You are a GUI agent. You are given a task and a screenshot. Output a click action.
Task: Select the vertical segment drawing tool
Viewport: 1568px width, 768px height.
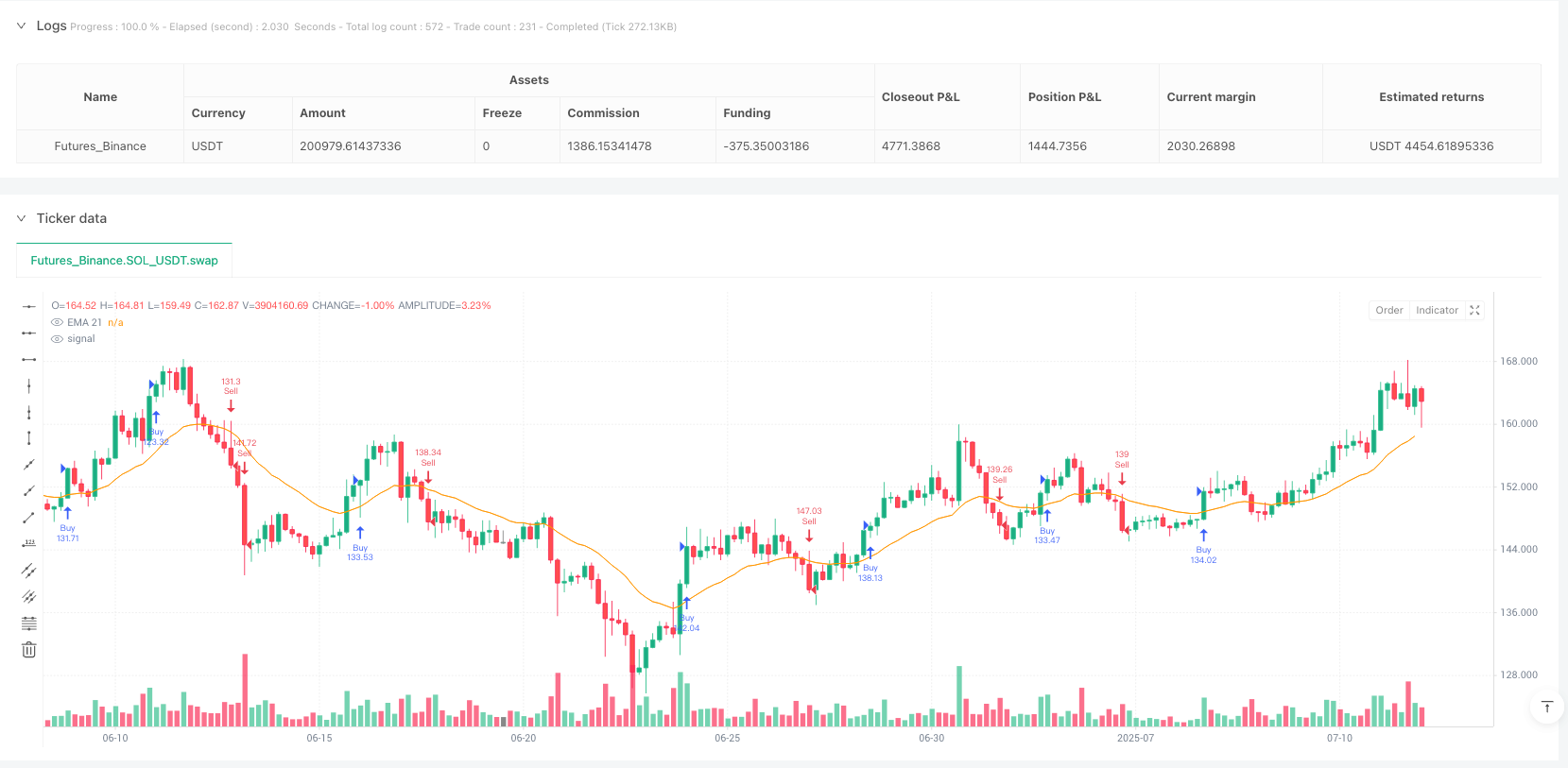coord(29,438)
